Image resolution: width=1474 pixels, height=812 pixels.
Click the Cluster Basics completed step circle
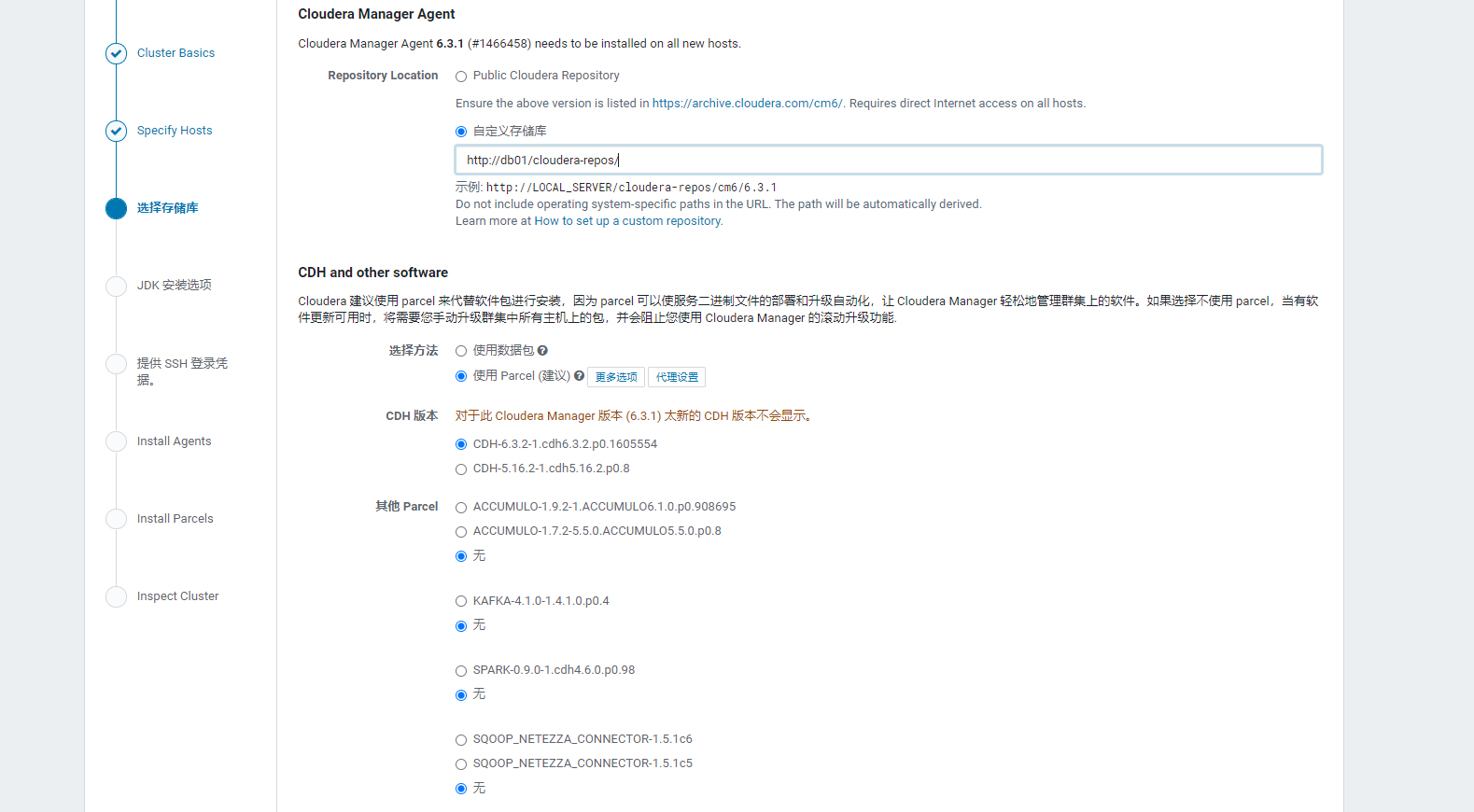pyautogui.click(x=116, y=53)
